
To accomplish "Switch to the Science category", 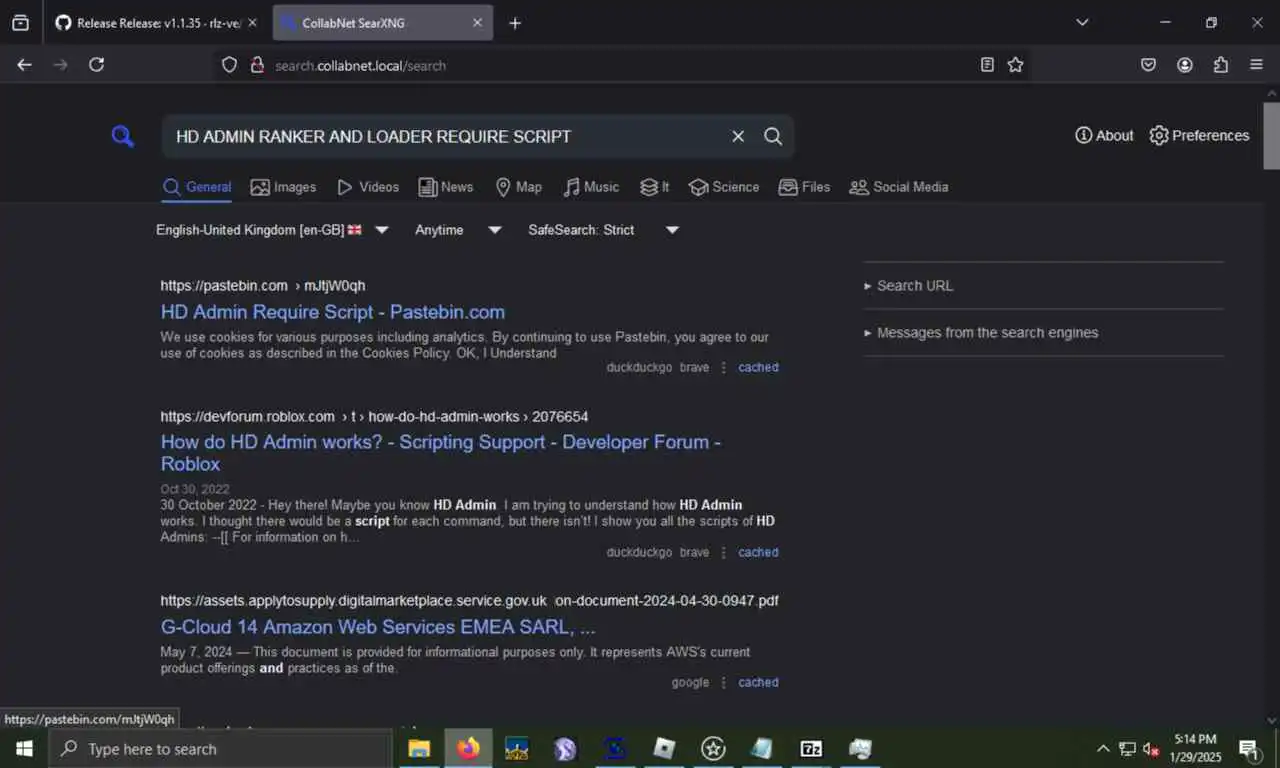I will point(724,187).
